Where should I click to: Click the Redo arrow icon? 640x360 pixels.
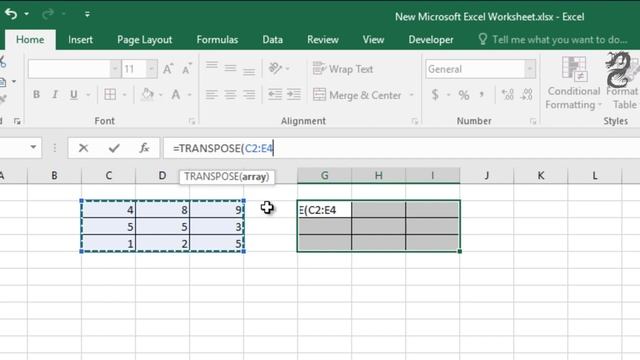pos(48,14)
